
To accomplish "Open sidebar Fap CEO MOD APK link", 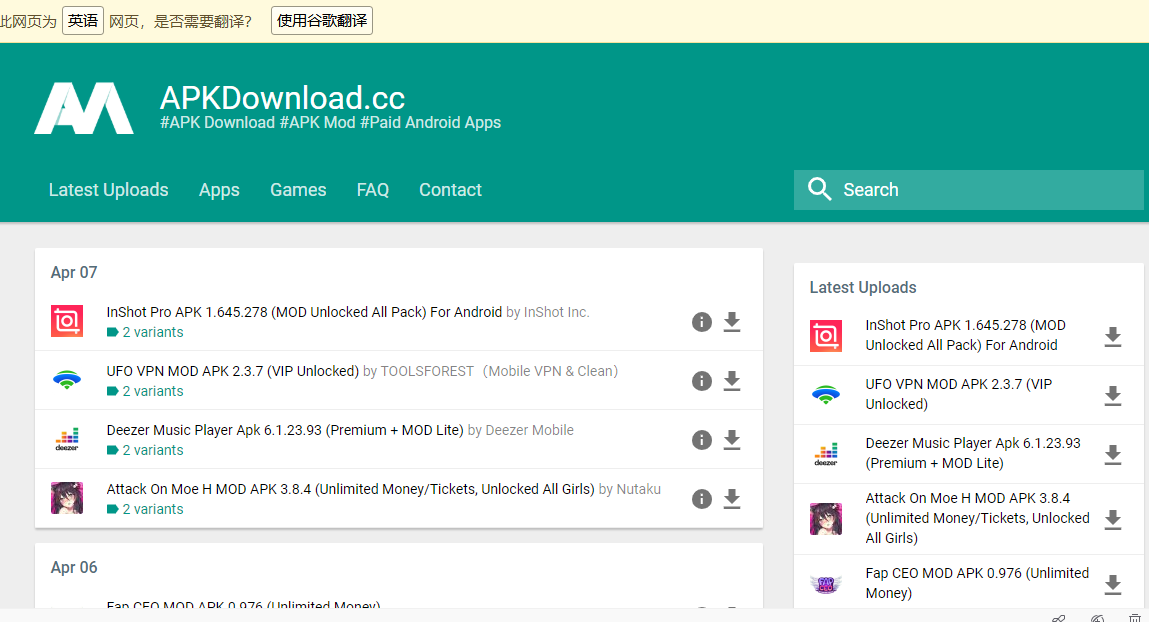I will coord(977,583).
